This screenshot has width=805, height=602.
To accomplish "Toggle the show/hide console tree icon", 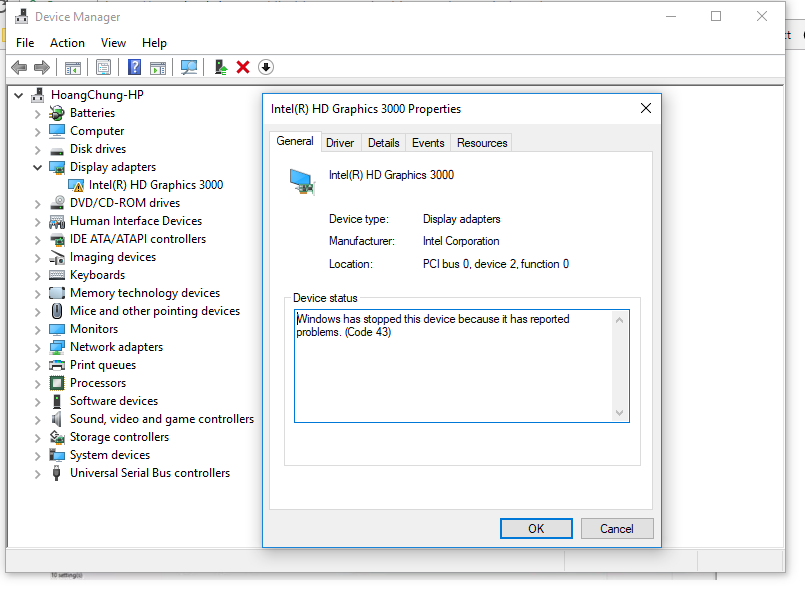I will click(x=73, y=67).
